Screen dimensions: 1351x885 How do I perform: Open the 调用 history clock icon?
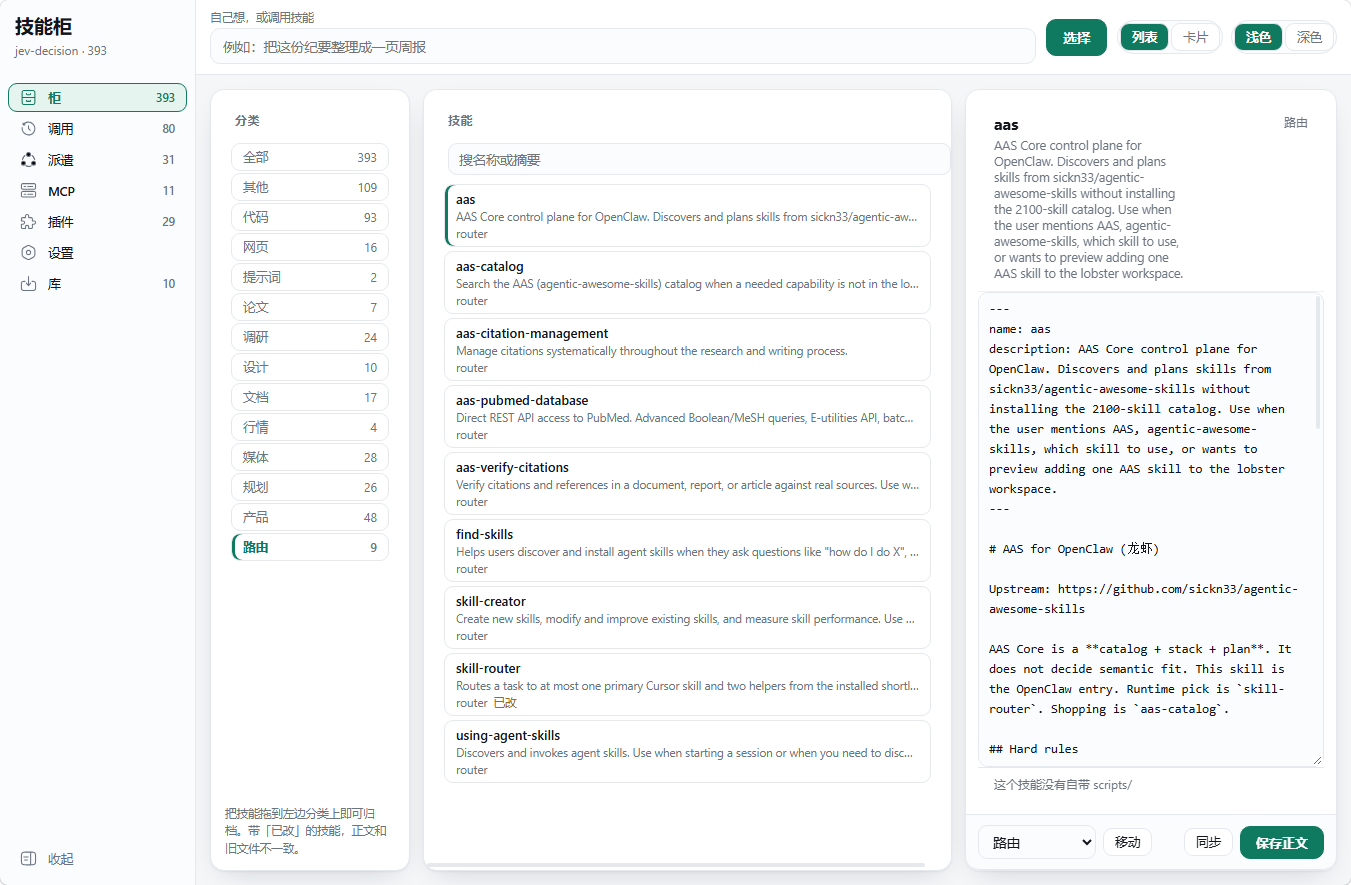tap(28, 128)
